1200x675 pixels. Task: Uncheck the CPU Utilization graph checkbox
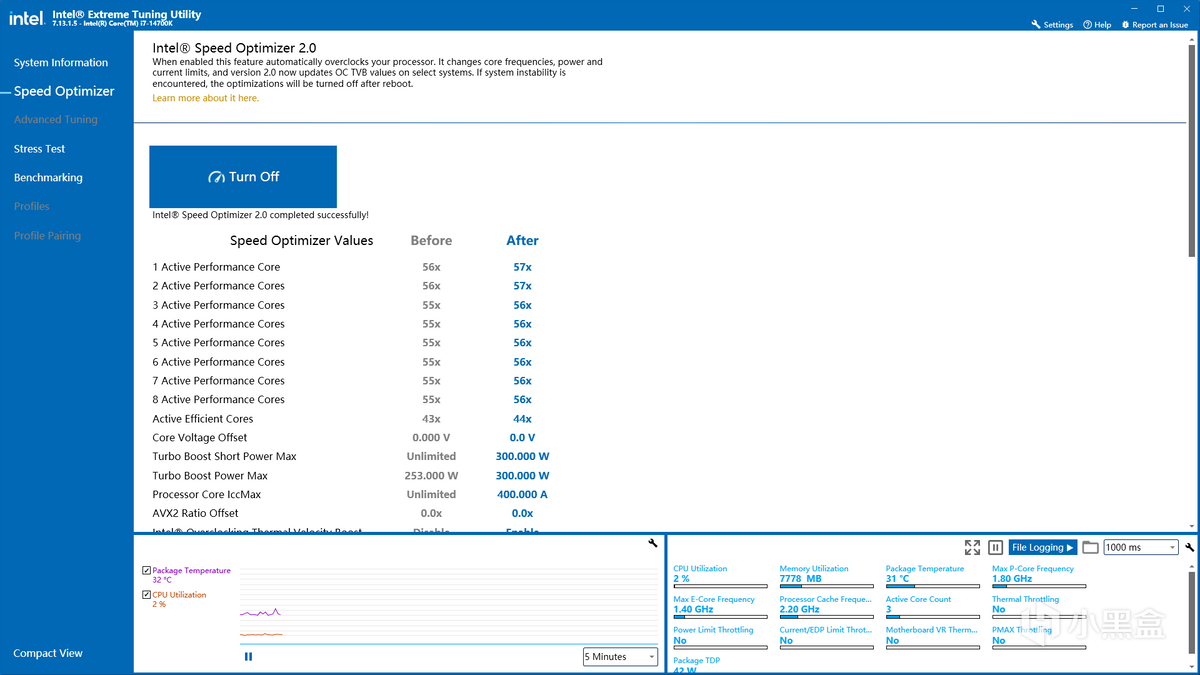147,594
